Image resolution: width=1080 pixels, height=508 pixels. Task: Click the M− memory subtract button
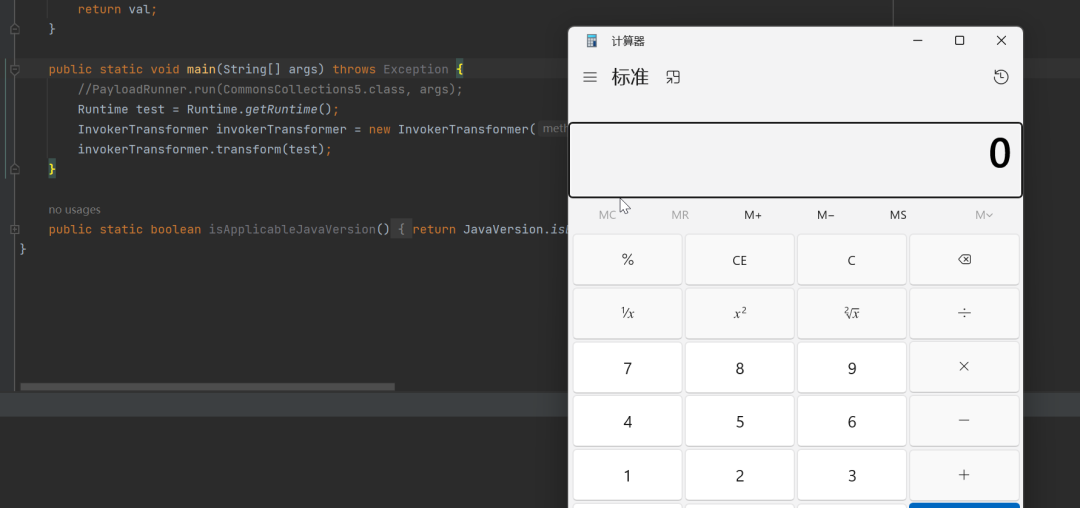click(825, 215)
